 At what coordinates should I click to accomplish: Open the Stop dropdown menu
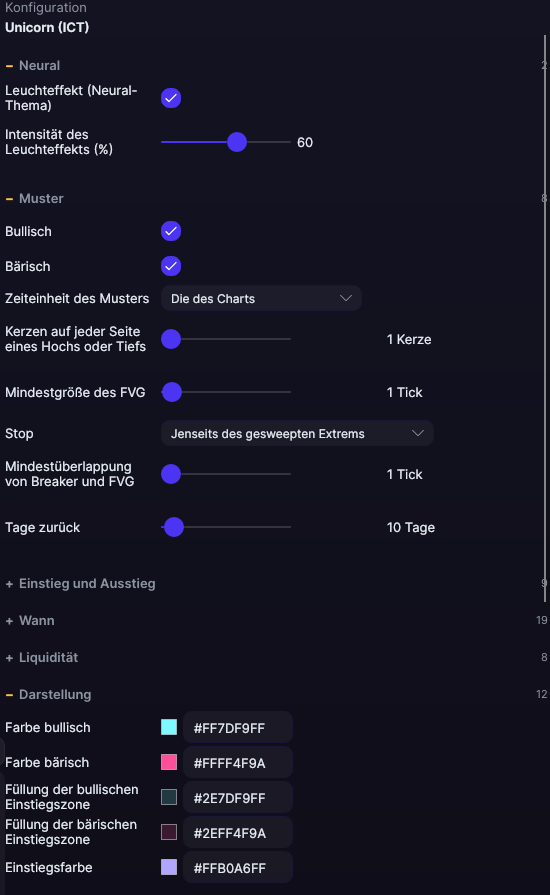297,433
